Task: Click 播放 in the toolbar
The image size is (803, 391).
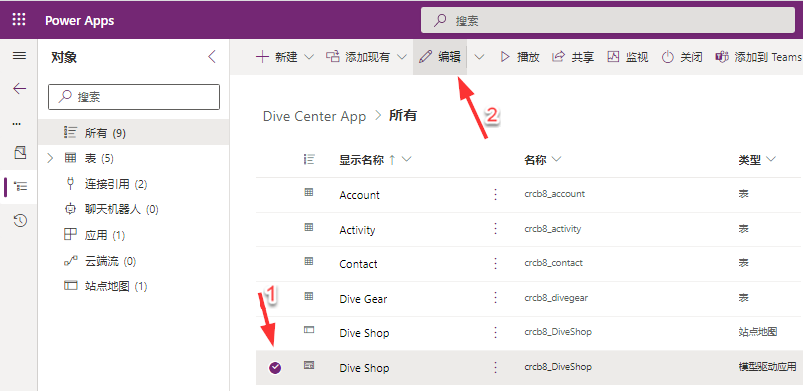Action: click(520, 57)
